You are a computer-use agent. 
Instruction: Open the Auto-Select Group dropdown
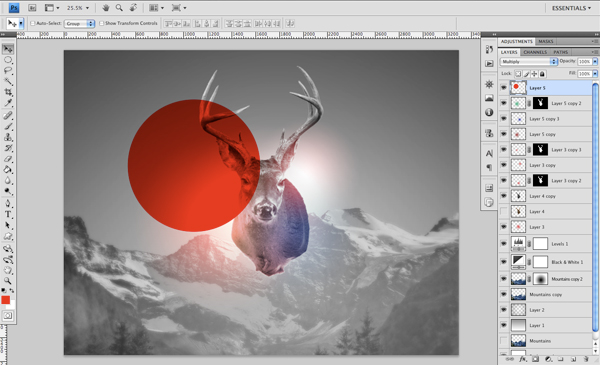(x=79, y=23)
